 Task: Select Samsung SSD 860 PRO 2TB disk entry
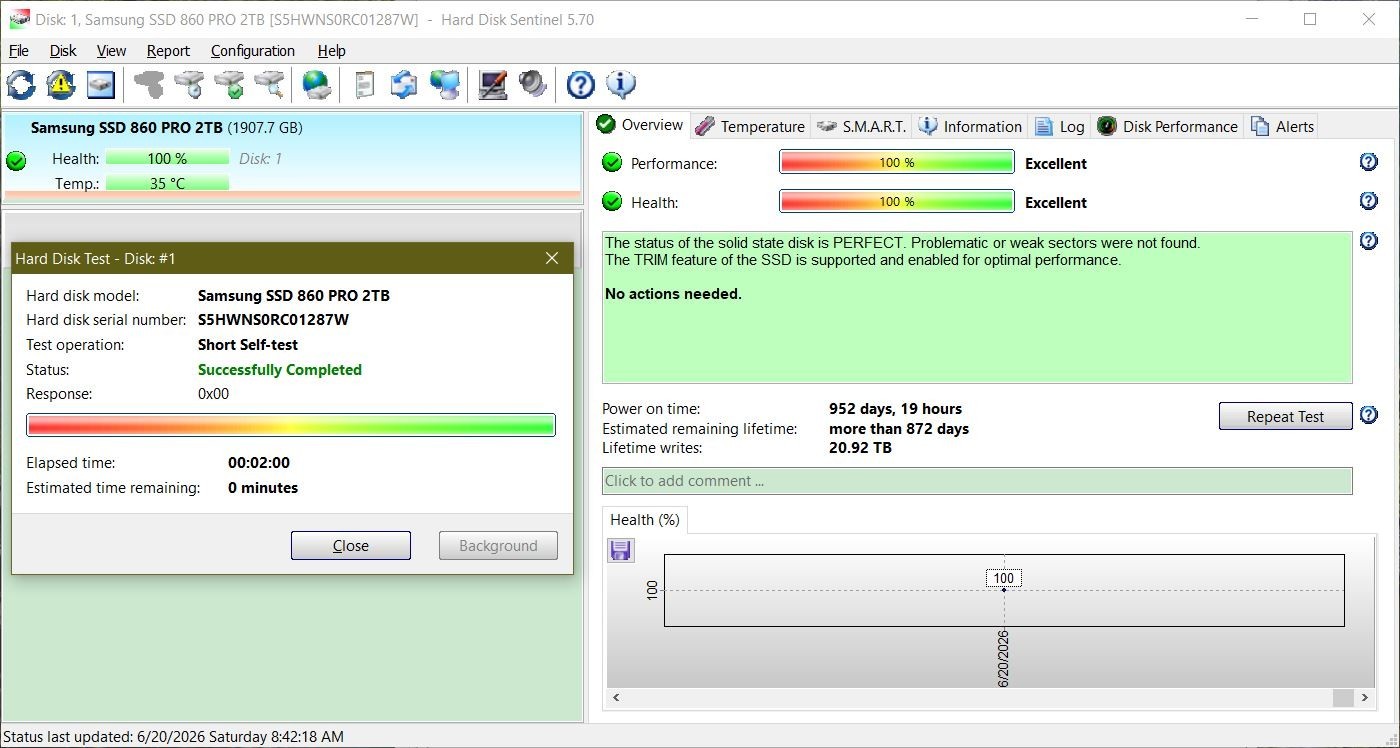pyautogui.click(x=292, y=158)
